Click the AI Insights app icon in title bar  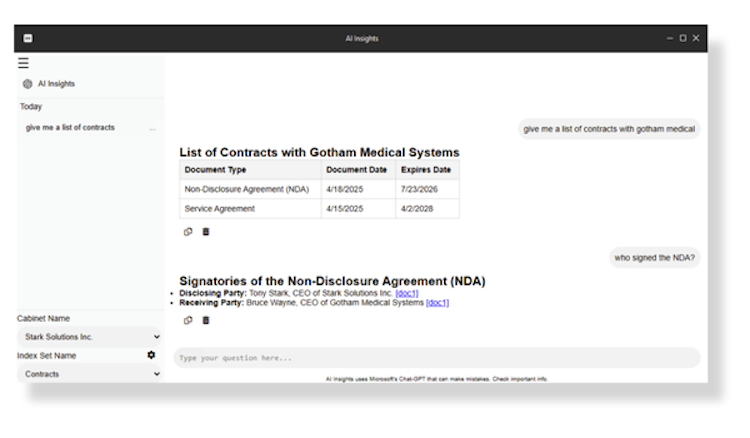tap(28, 38)
